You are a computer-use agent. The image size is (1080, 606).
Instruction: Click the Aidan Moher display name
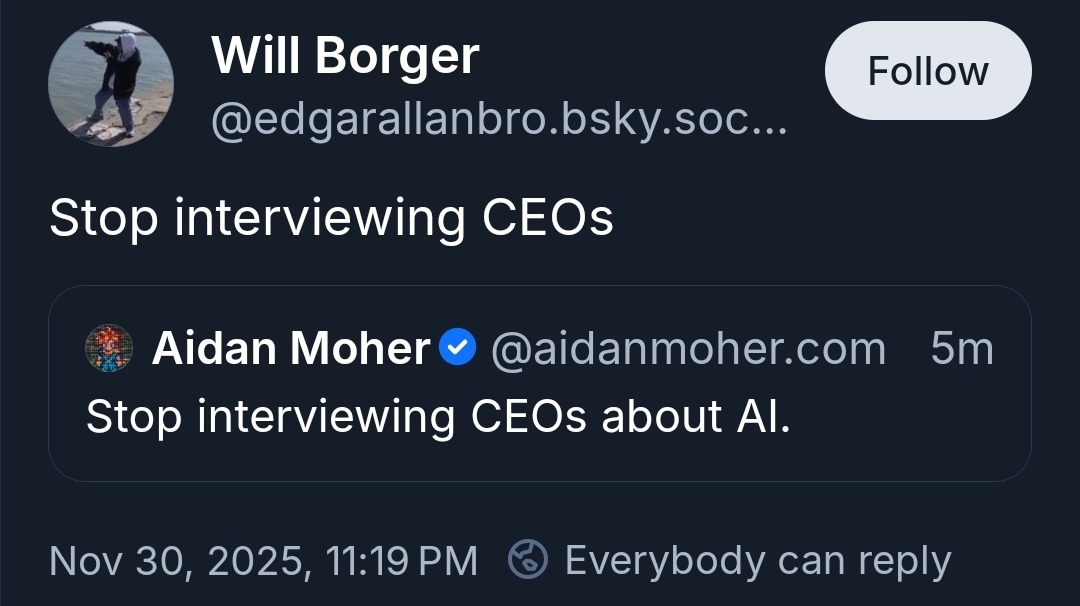click(290, 349)
